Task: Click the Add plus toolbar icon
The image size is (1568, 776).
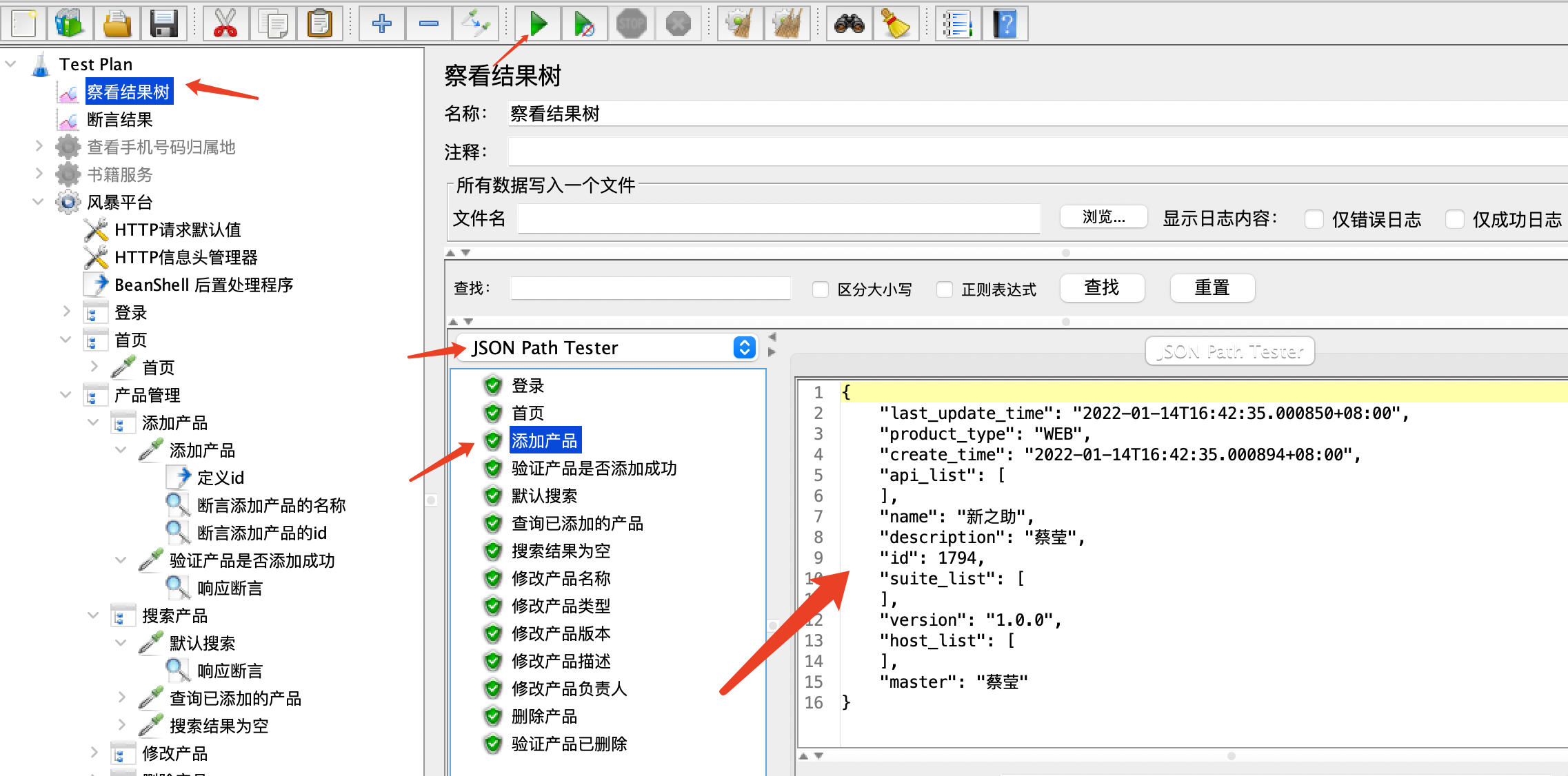Action: (x=381, y=24)
